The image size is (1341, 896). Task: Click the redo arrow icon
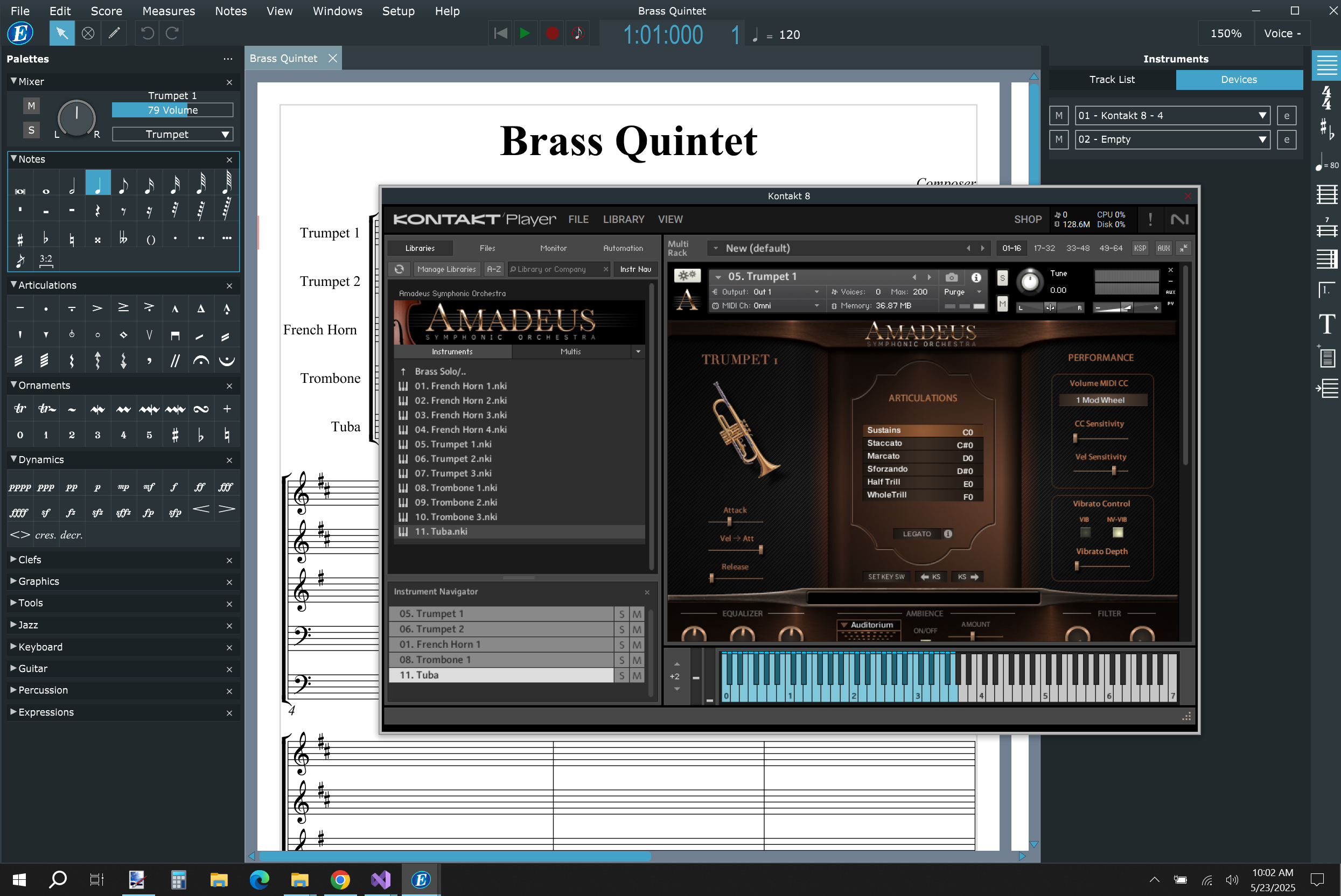click(x=172, y=33)
